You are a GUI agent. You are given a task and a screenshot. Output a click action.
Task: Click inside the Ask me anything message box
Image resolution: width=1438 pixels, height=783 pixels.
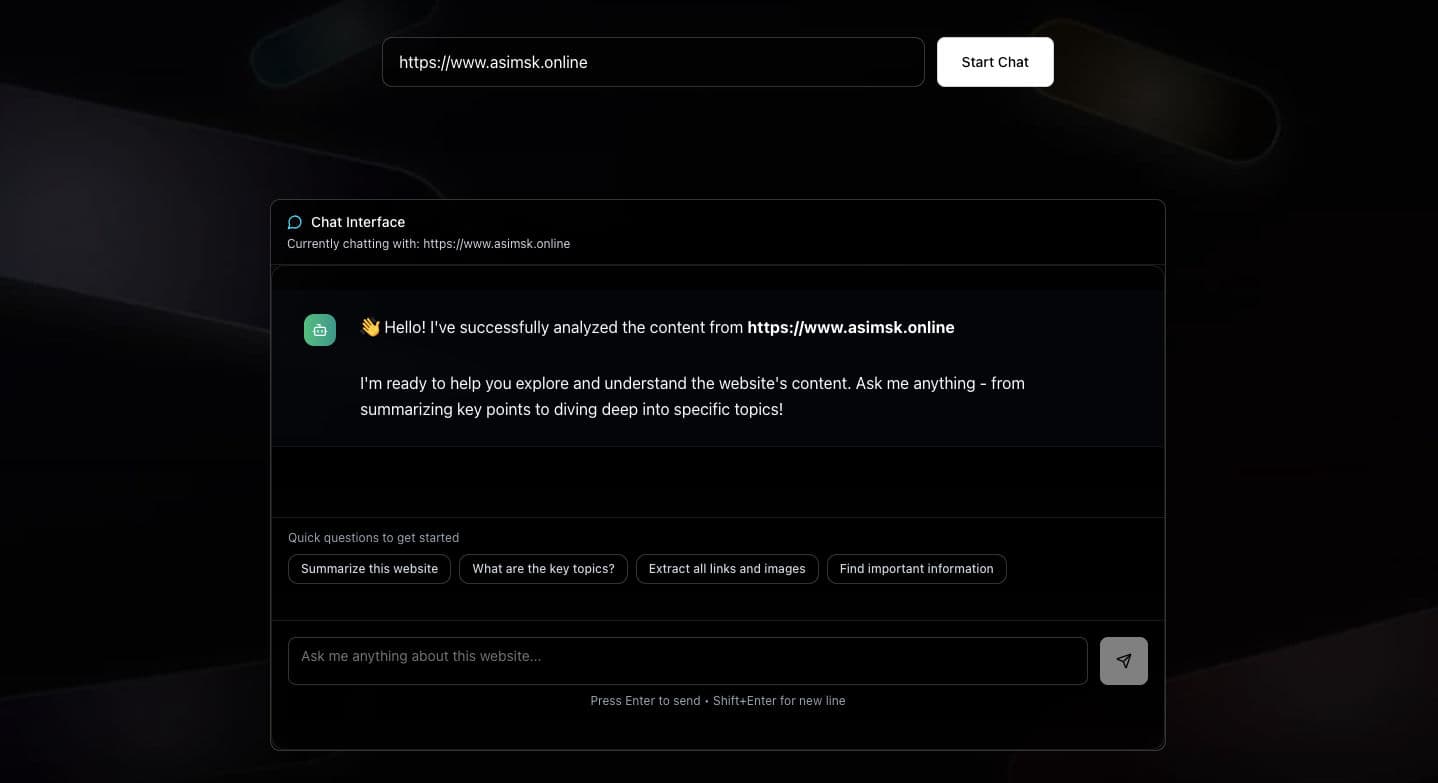click(x=686, y=660)
